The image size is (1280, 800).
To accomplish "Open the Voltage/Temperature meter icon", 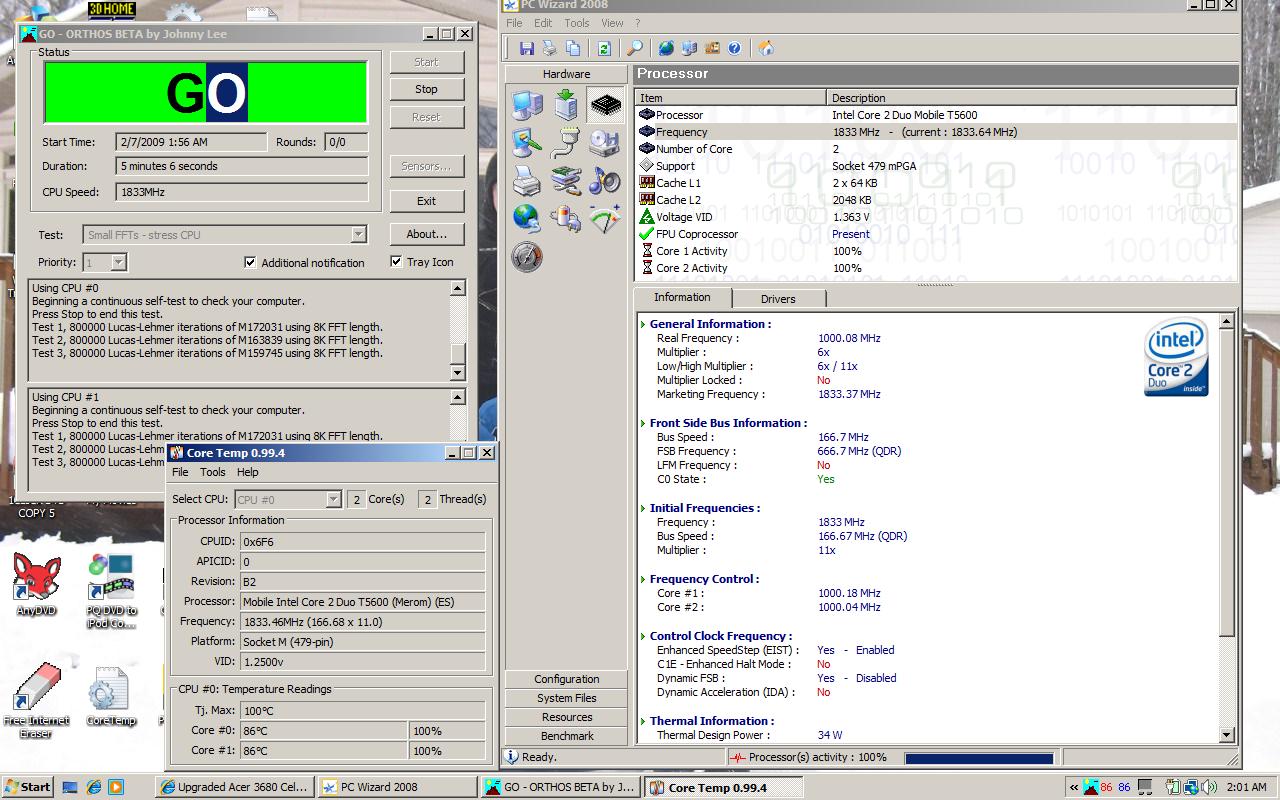I will (x=604, y=218).
